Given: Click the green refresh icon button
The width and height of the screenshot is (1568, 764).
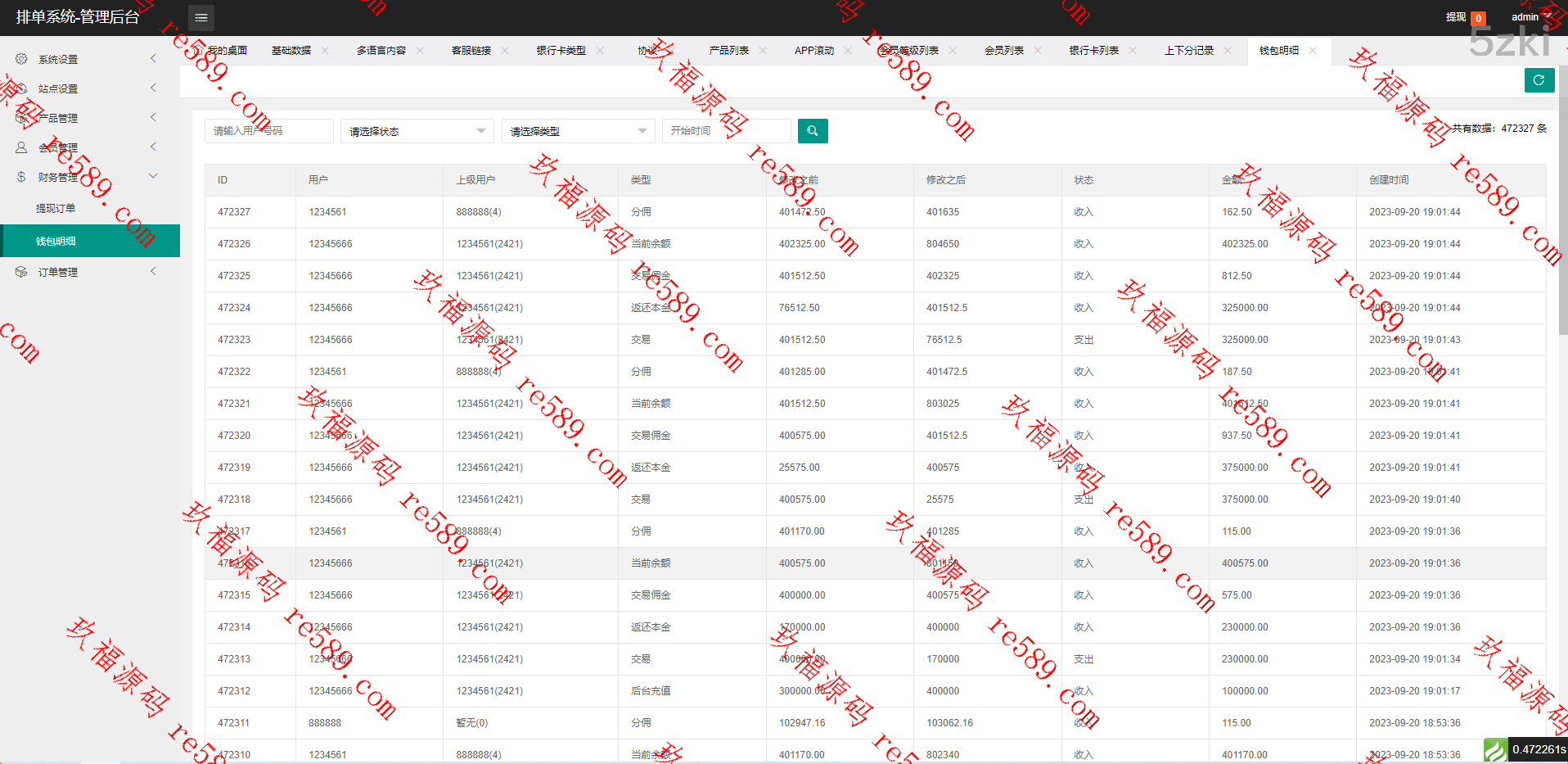Looking at the screenshot, I should pos(1539,80).
